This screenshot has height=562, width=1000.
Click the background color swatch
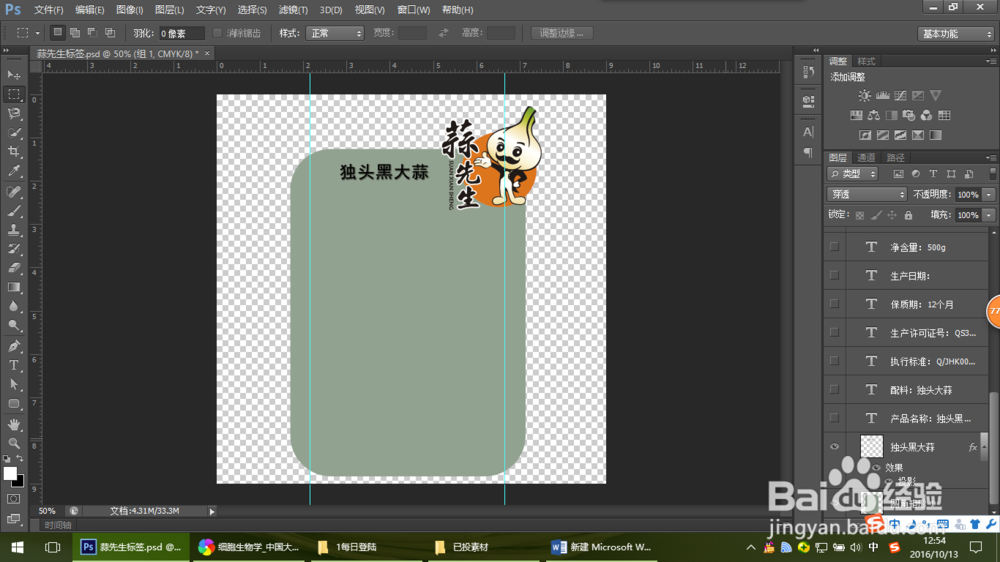click(x=19, y=482)
